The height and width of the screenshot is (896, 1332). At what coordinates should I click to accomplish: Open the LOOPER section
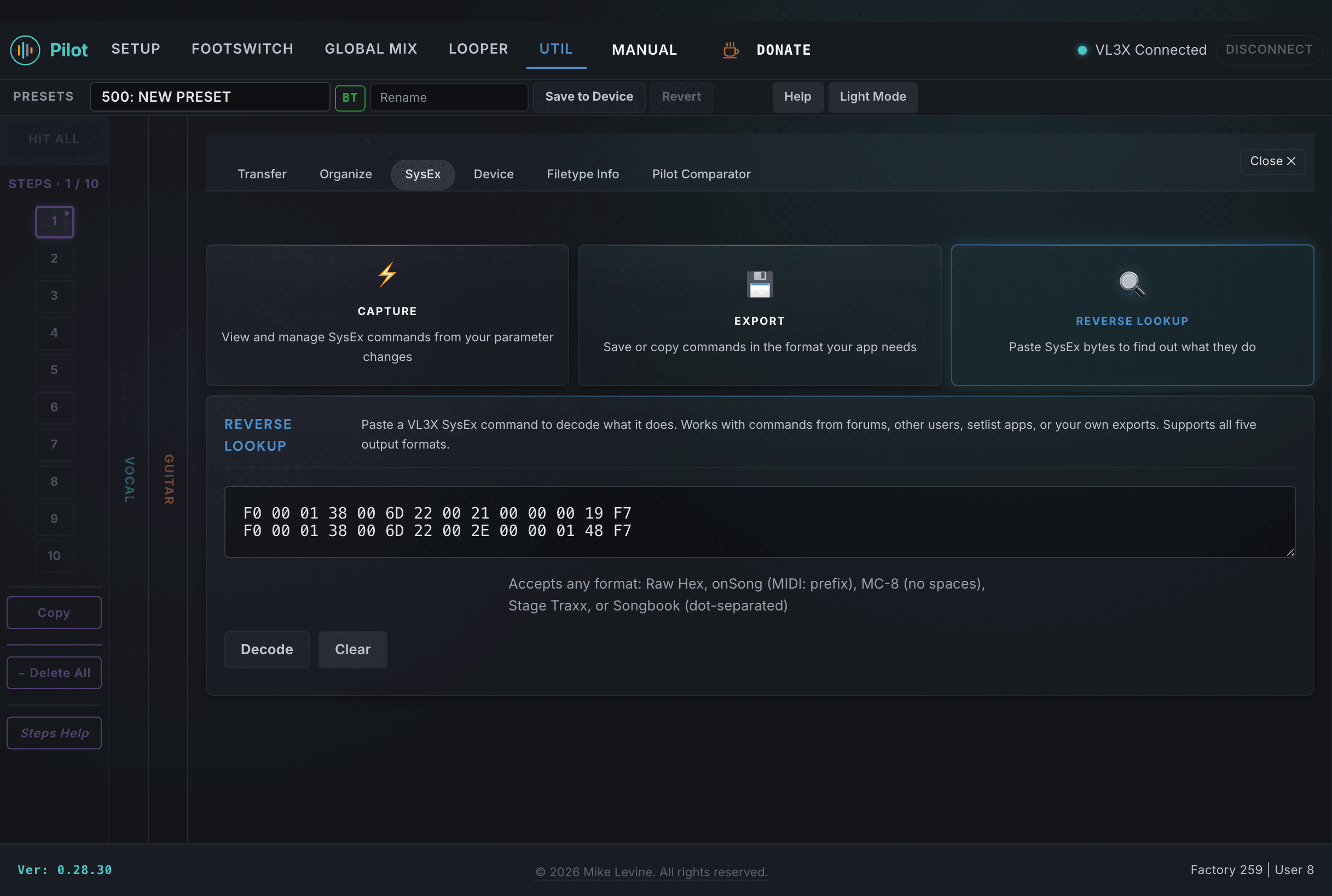[478, 49]
